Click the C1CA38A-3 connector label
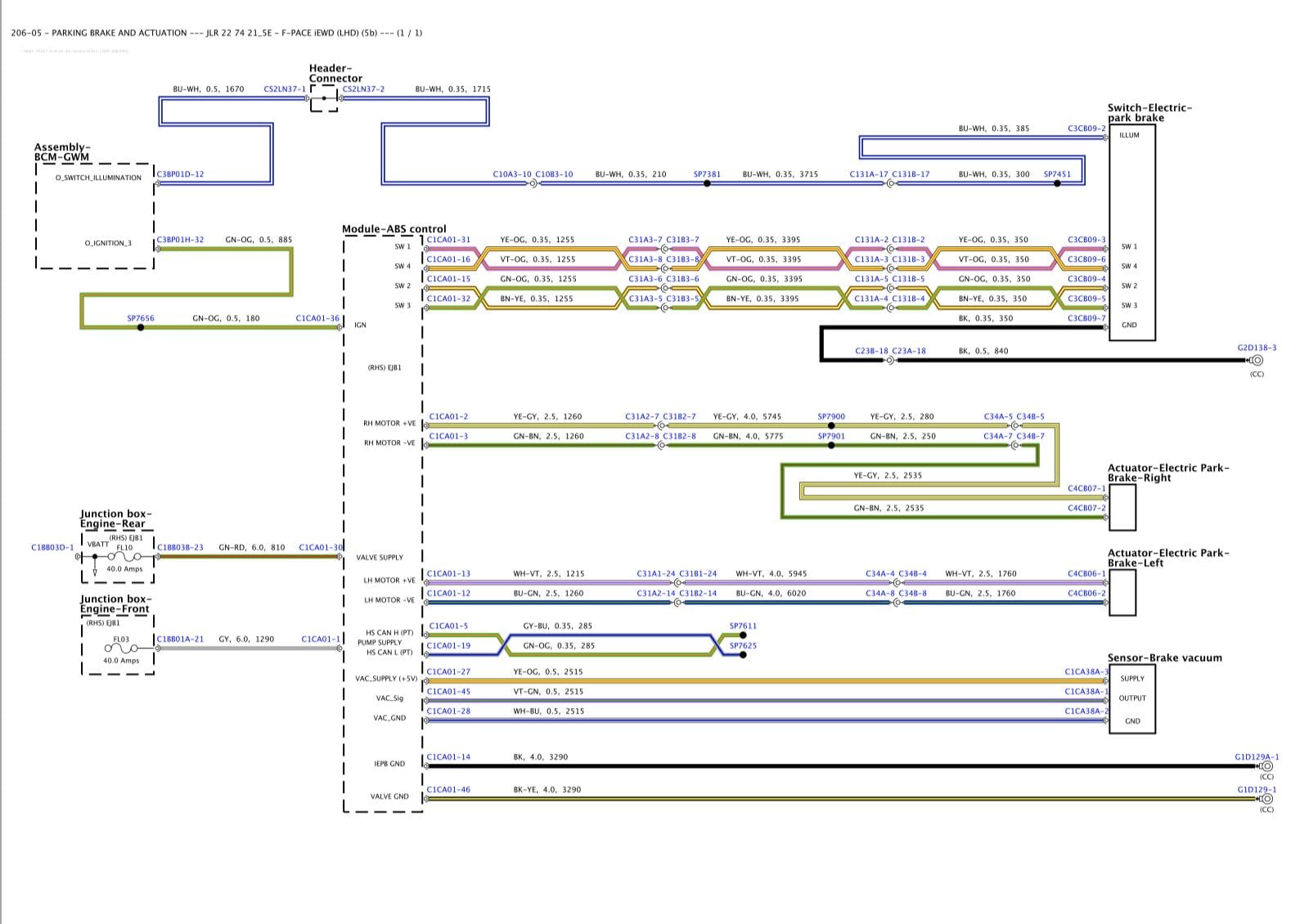This screenshot has height=924, width=1309. click(x=1086, y=671)
